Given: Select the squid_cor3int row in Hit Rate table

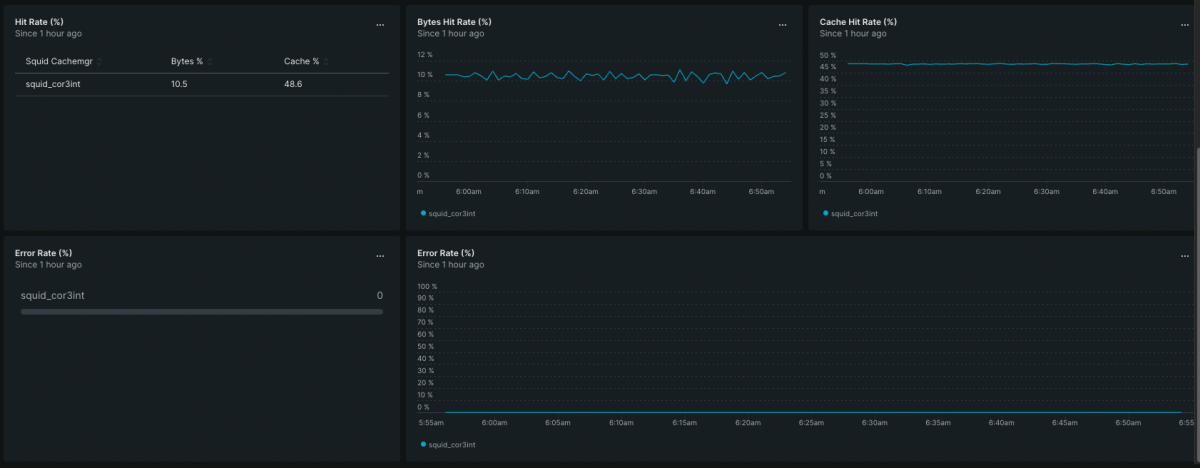Looking at the screenshot, I should [53, 85].
